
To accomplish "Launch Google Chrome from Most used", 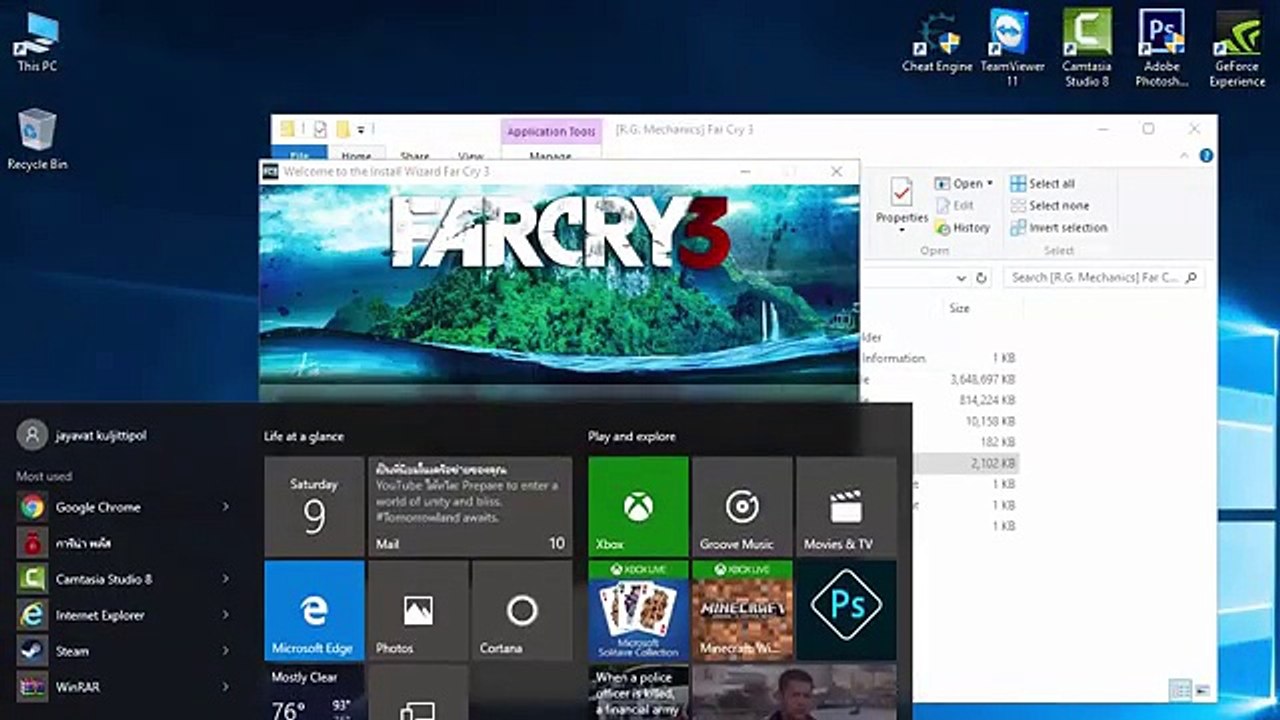I will (124, 507).
